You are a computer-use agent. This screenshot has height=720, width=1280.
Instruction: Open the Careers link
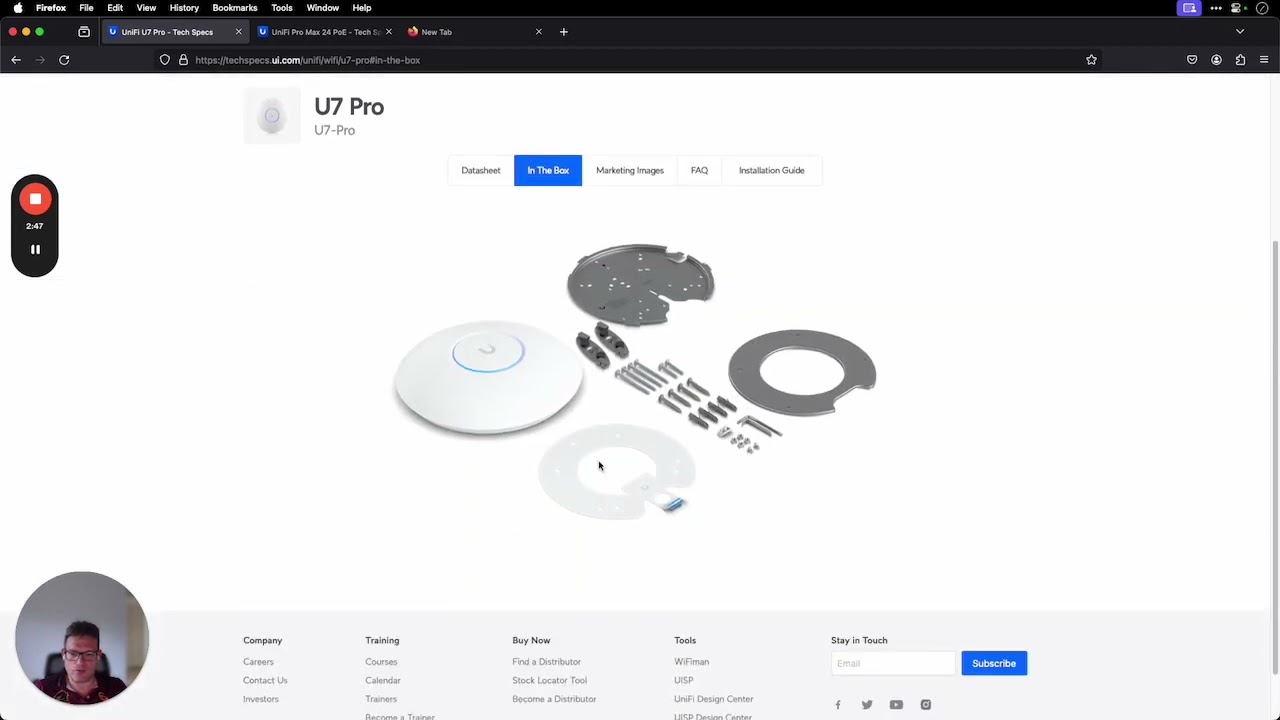[x=258, y=662]
